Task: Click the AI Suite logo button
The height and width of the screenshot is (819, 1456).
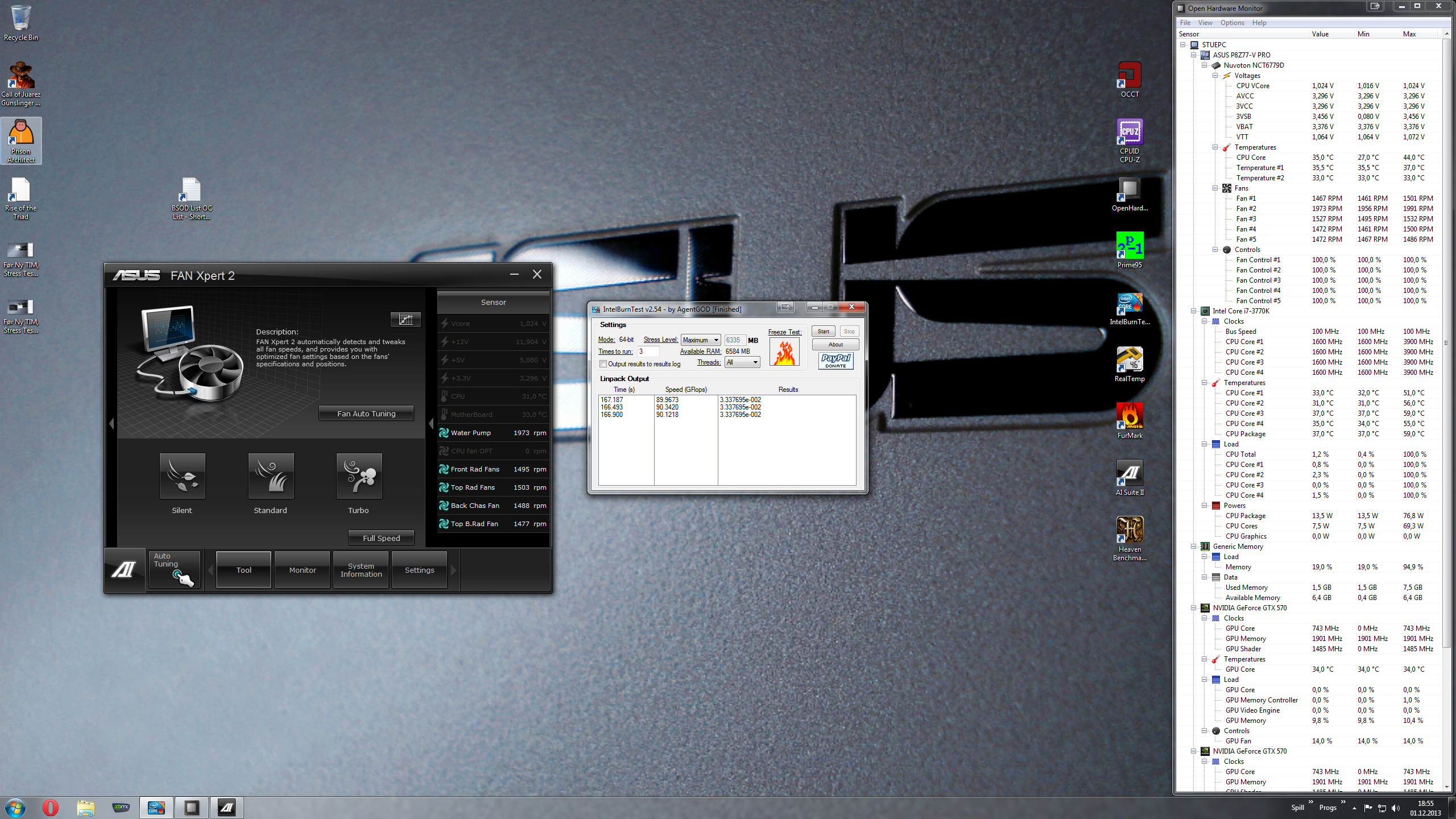Action: [124, 569]
